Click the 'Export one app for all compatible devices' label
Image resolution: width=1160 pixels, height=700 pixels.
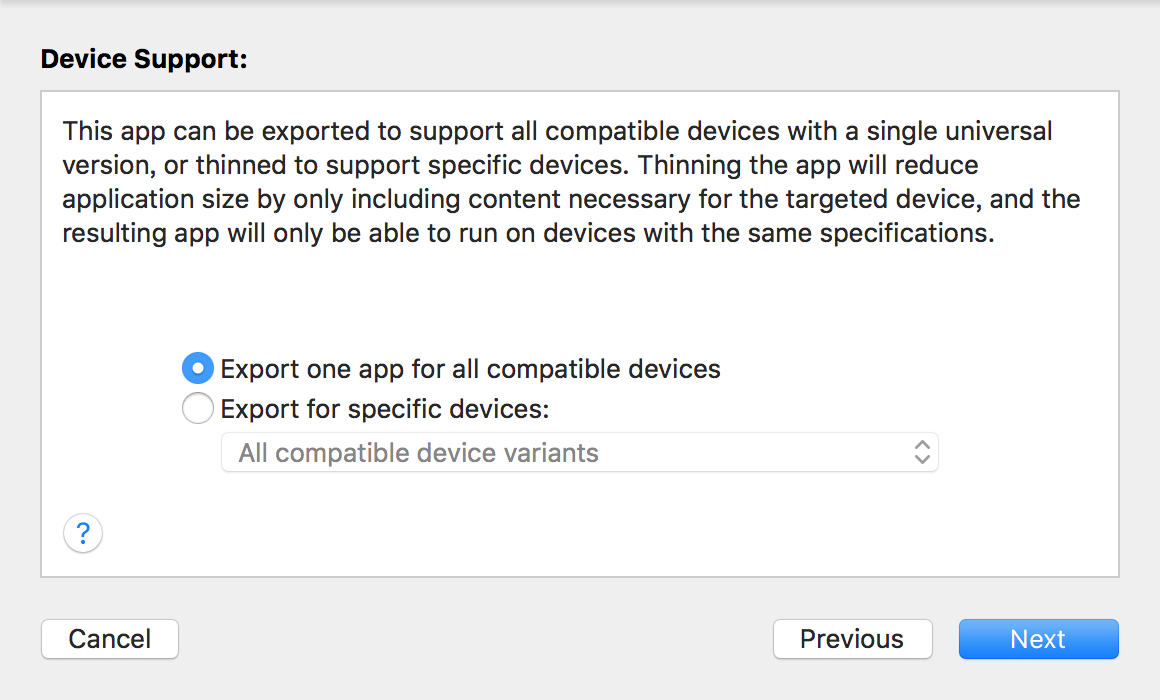tap(470, 369)
